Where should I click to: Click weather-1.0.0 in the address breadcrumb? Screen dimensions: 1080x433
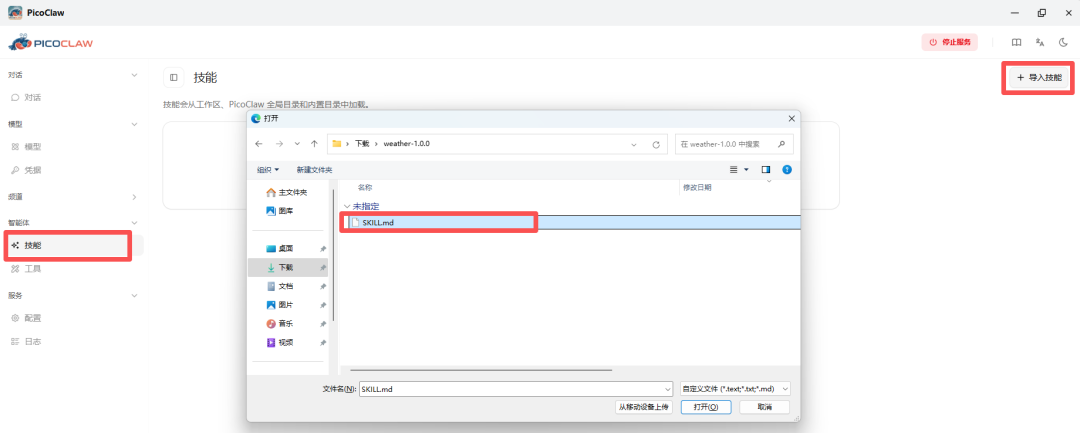pos(407,144)
